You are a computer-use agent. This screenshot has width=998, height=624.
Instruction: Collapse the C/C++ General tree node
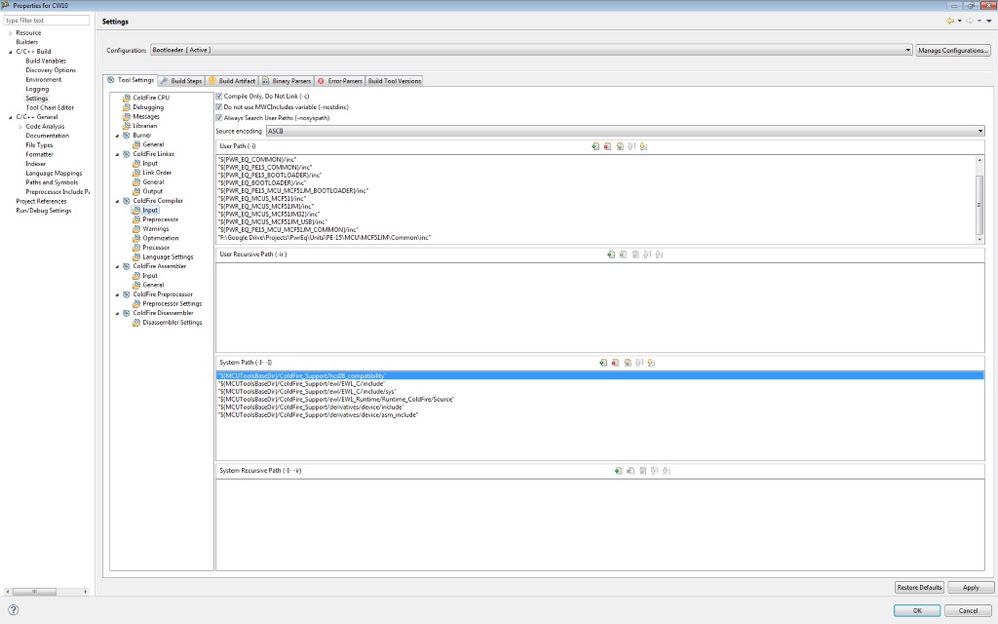(x=10, y=117)
